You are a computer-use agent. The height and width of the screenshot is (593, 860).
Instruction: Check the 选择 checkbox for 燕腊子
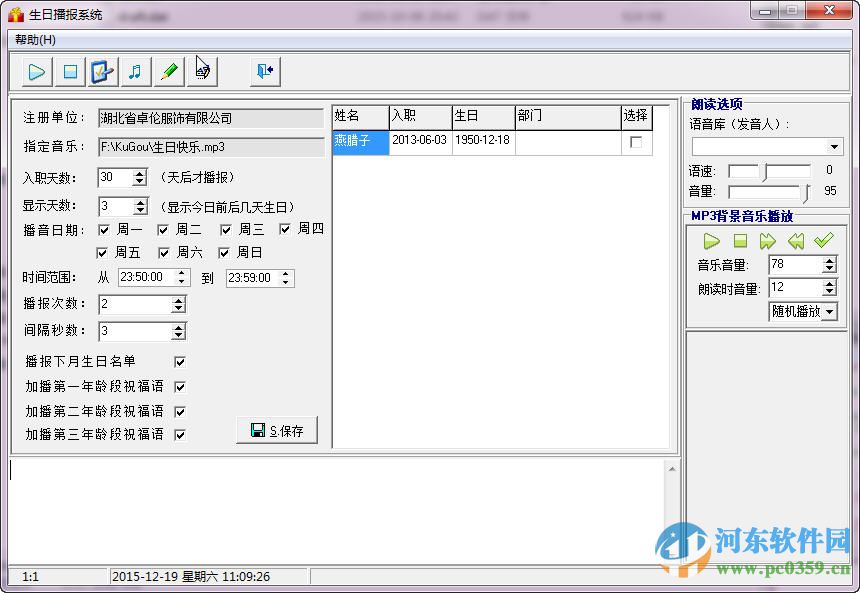coord(637,142)
